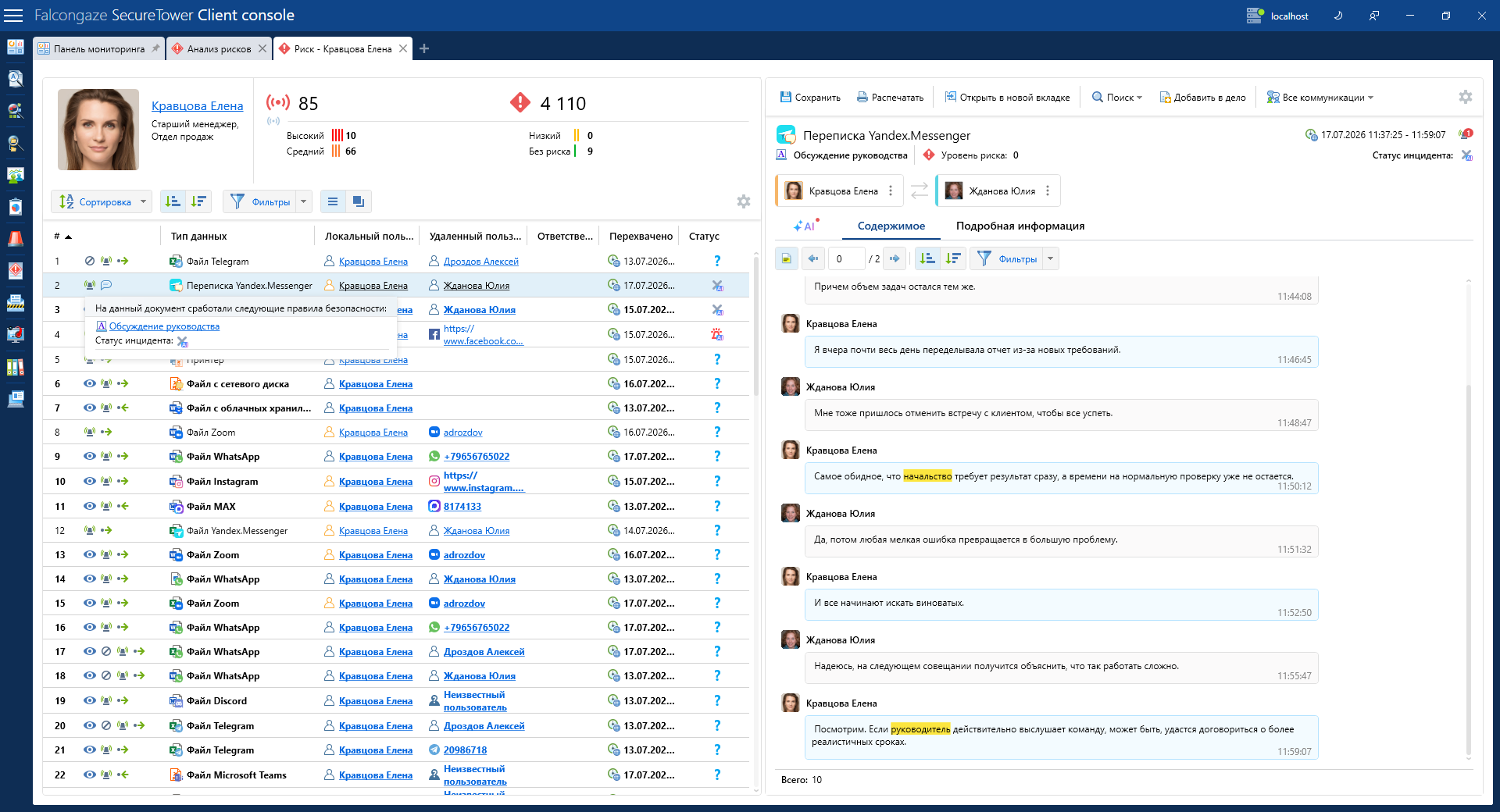Switch to the Анализ рисков tab

pos(219,48)
